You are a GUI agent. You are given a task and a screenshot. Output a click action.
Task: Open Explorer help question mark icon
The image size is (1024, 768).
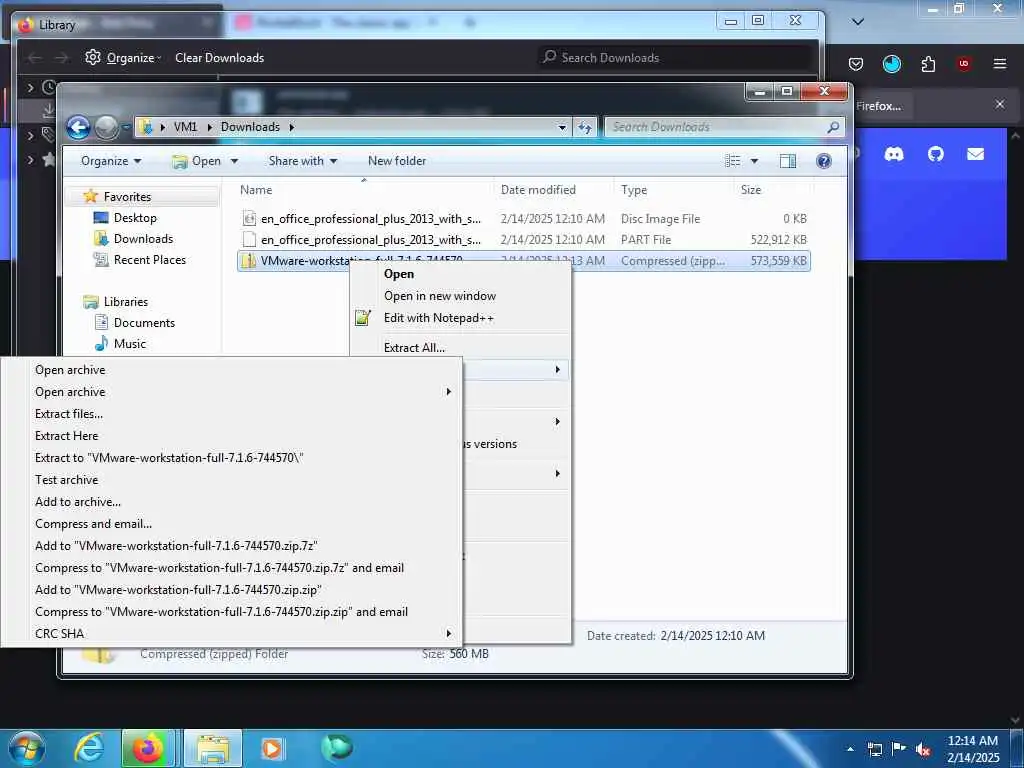[824, 161]
